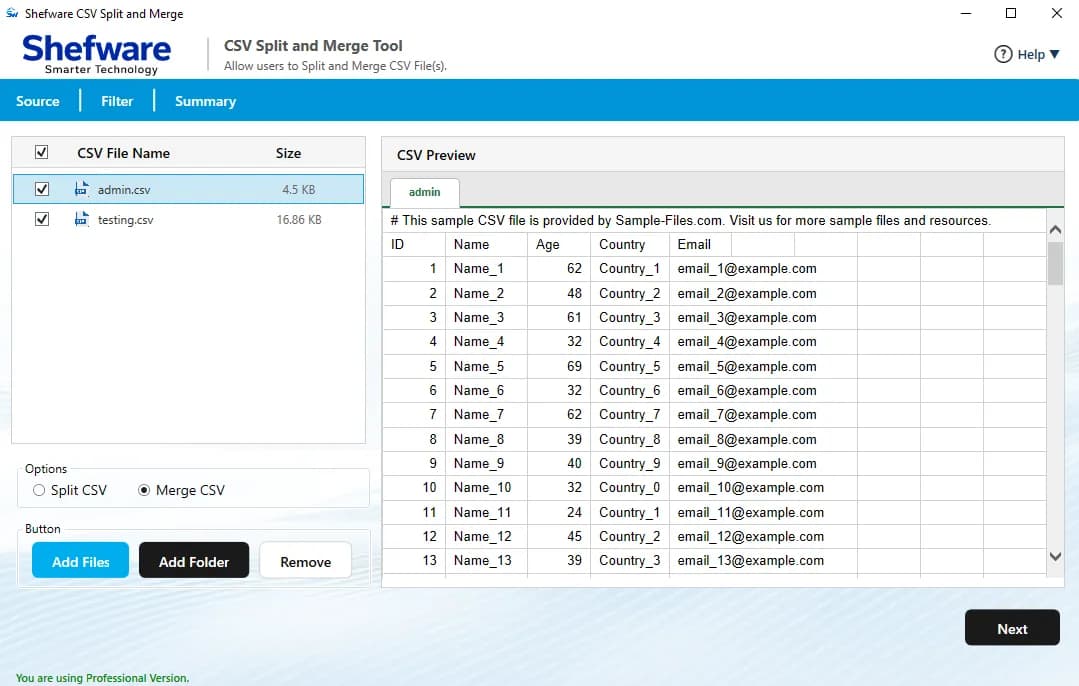Click the CSV File Name column header

click(124, 153)
